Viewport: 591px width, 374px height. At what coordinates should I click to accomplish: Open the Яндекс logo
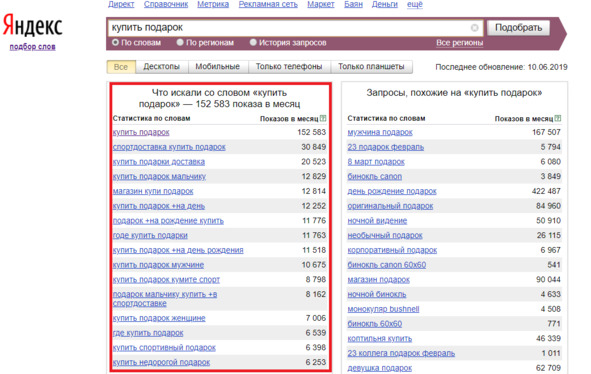[33, 26]
